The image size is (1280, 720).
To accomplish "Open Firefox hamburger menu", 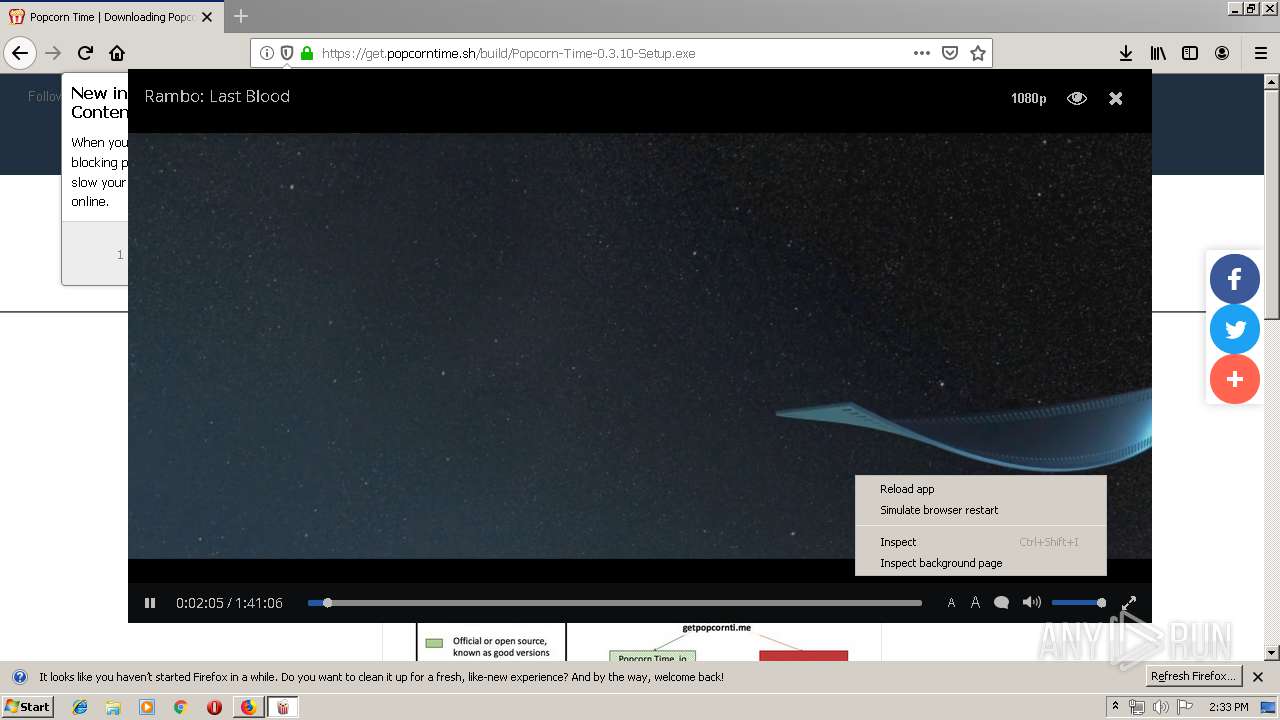I will [1261, 53].
